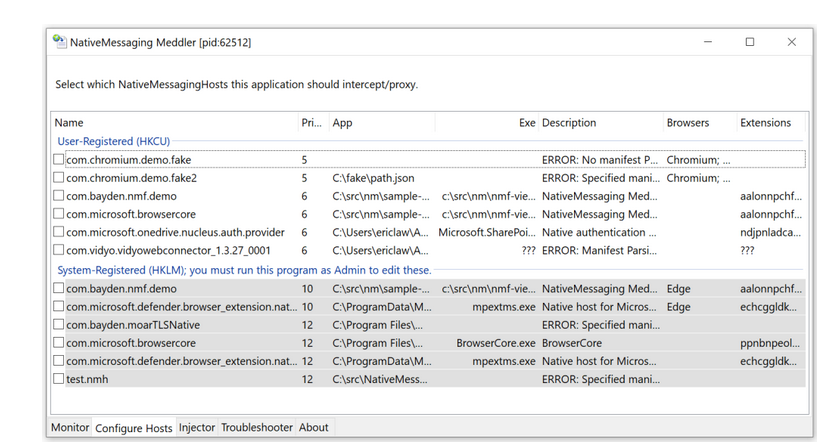The height and width of the screenshot is (444, 832).
Task: Select checkbox for com.bayden.moarTLSNative
Action: (59, 325)
